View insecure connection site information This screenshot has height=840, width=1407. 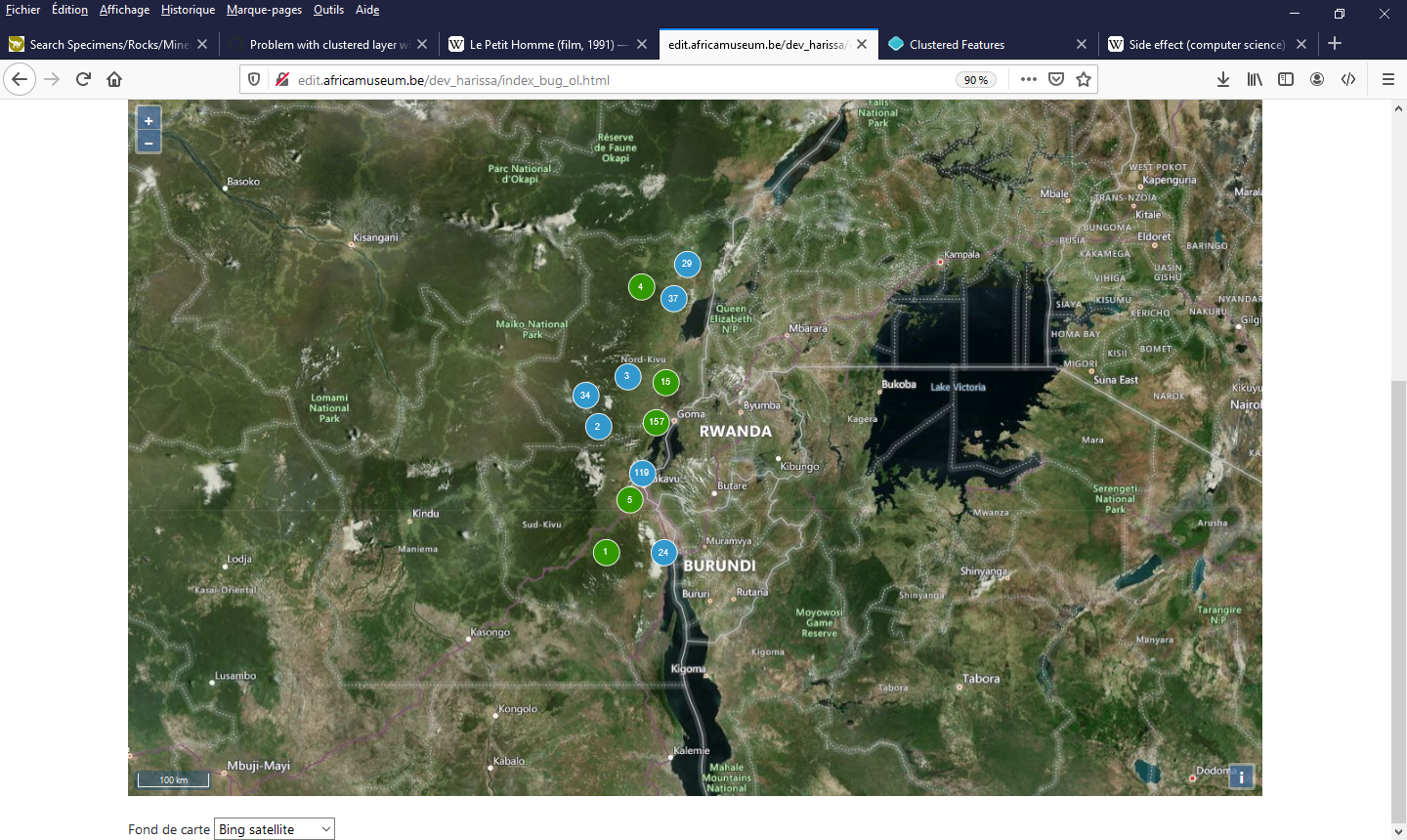coord(281,80)
